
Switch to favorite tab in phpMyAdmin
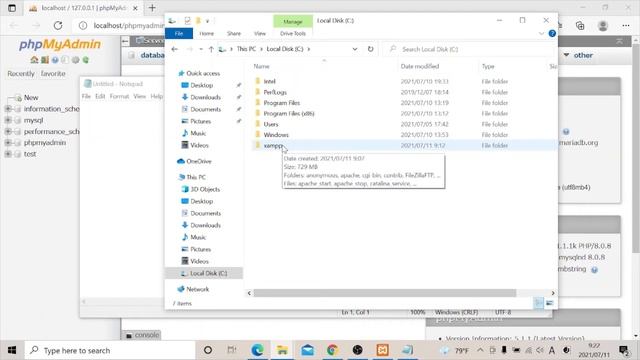pyautogui.click(x=53, y=73)
